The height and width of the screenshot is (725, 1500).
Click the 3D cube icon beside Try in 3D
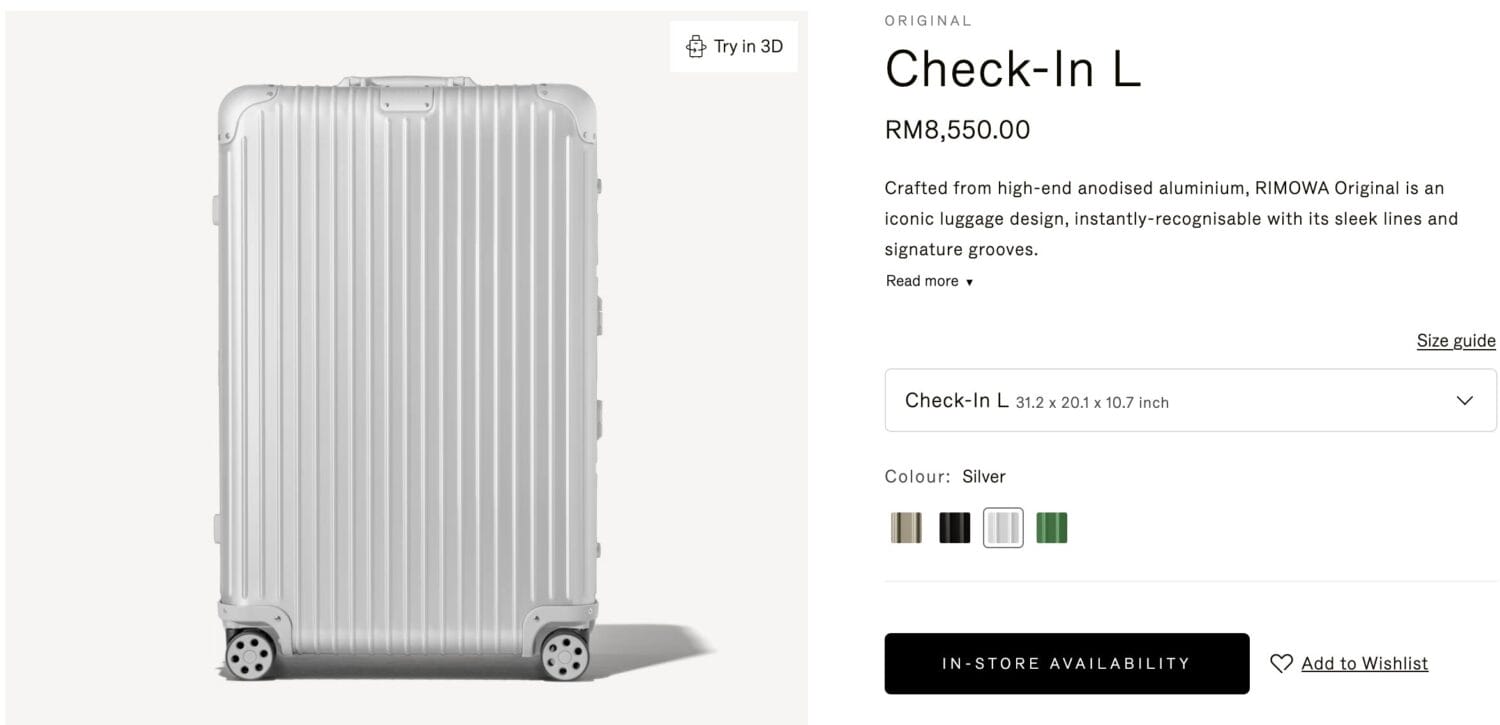(x=695, y=46)
